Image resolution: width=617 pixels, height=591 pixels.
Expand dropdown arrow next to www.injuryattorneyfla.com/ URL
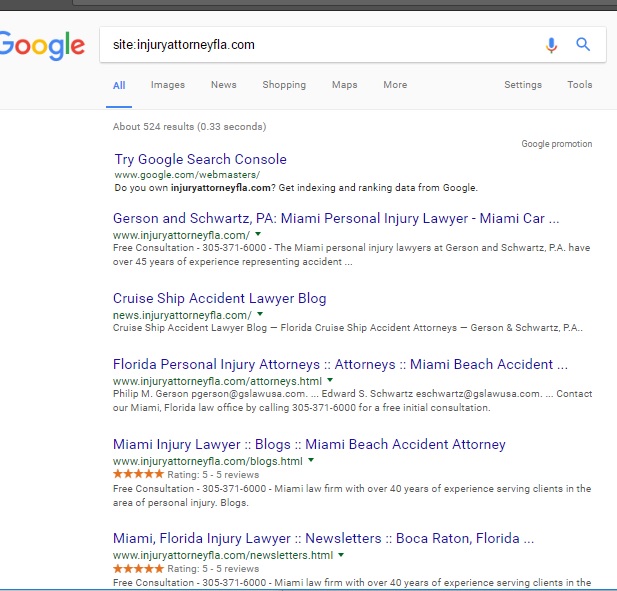click(258, 234)
